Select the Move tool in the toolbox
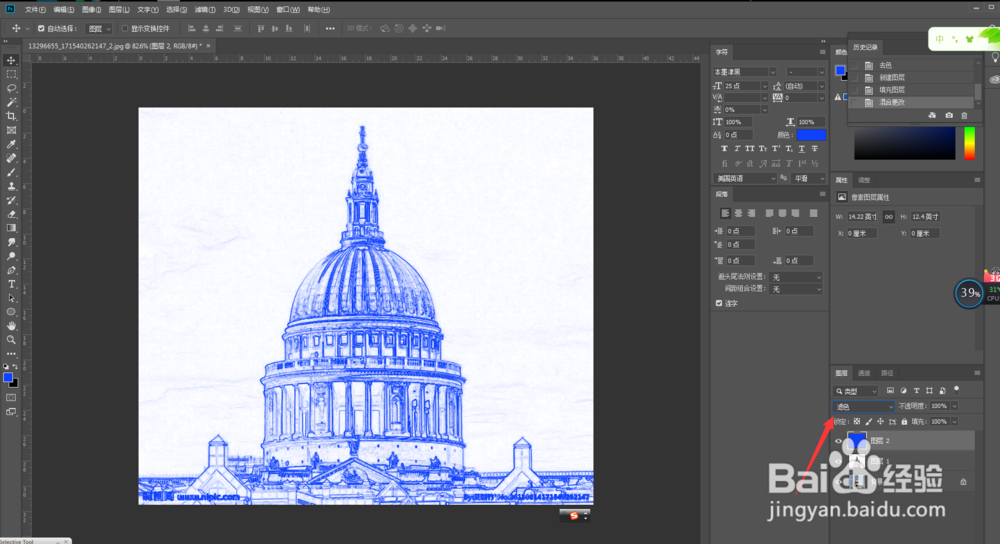 click(11, 60)
